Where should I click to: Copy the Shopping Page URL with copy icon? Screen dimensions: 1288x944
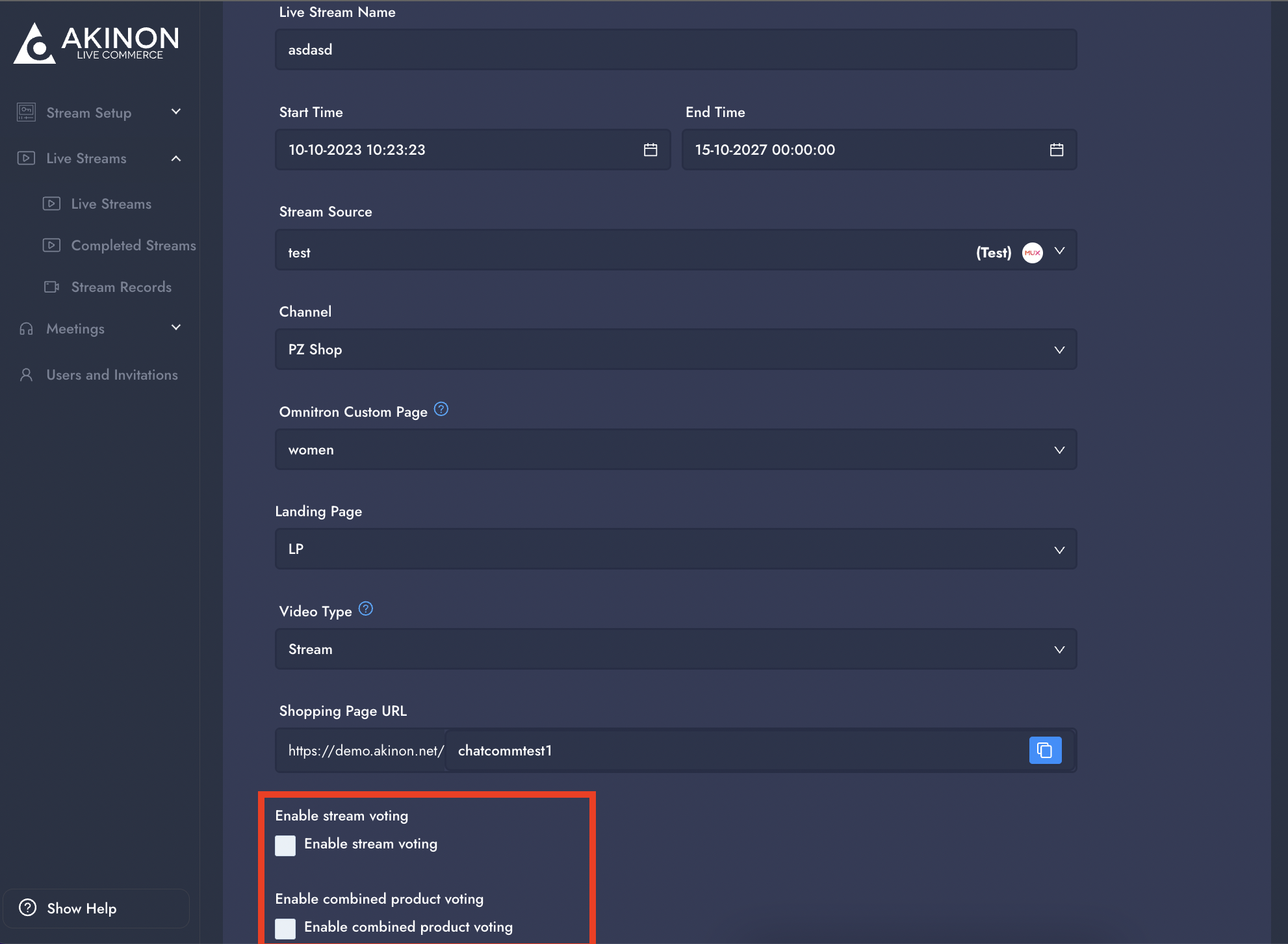pyautogui.click(x=1044, y=750)
